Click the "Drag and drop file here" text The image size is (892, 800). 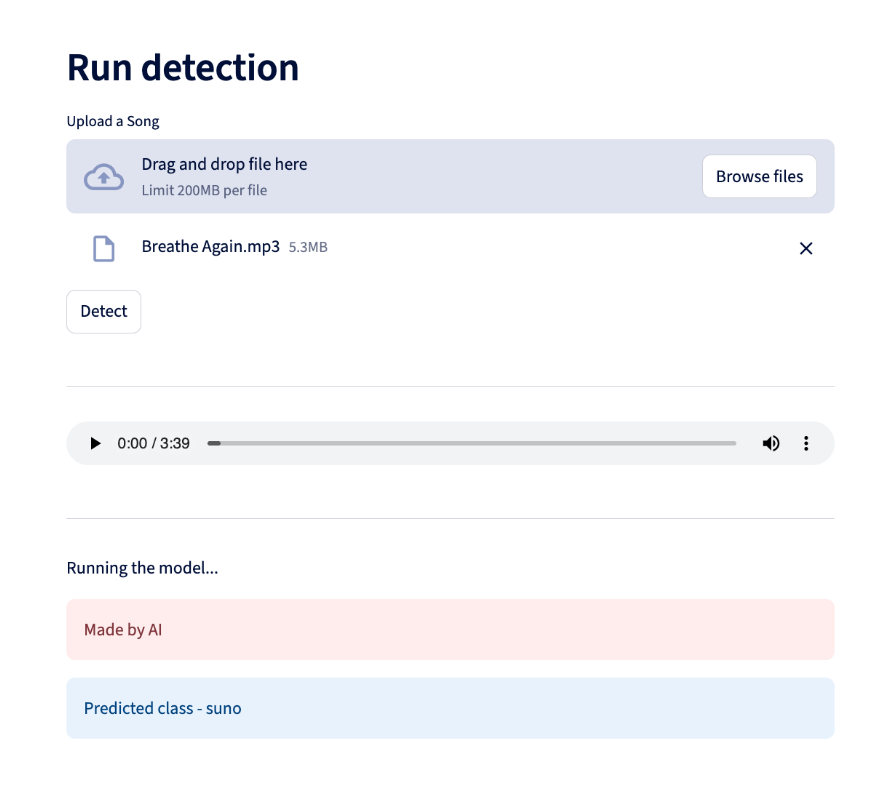(x=224, y=164)
